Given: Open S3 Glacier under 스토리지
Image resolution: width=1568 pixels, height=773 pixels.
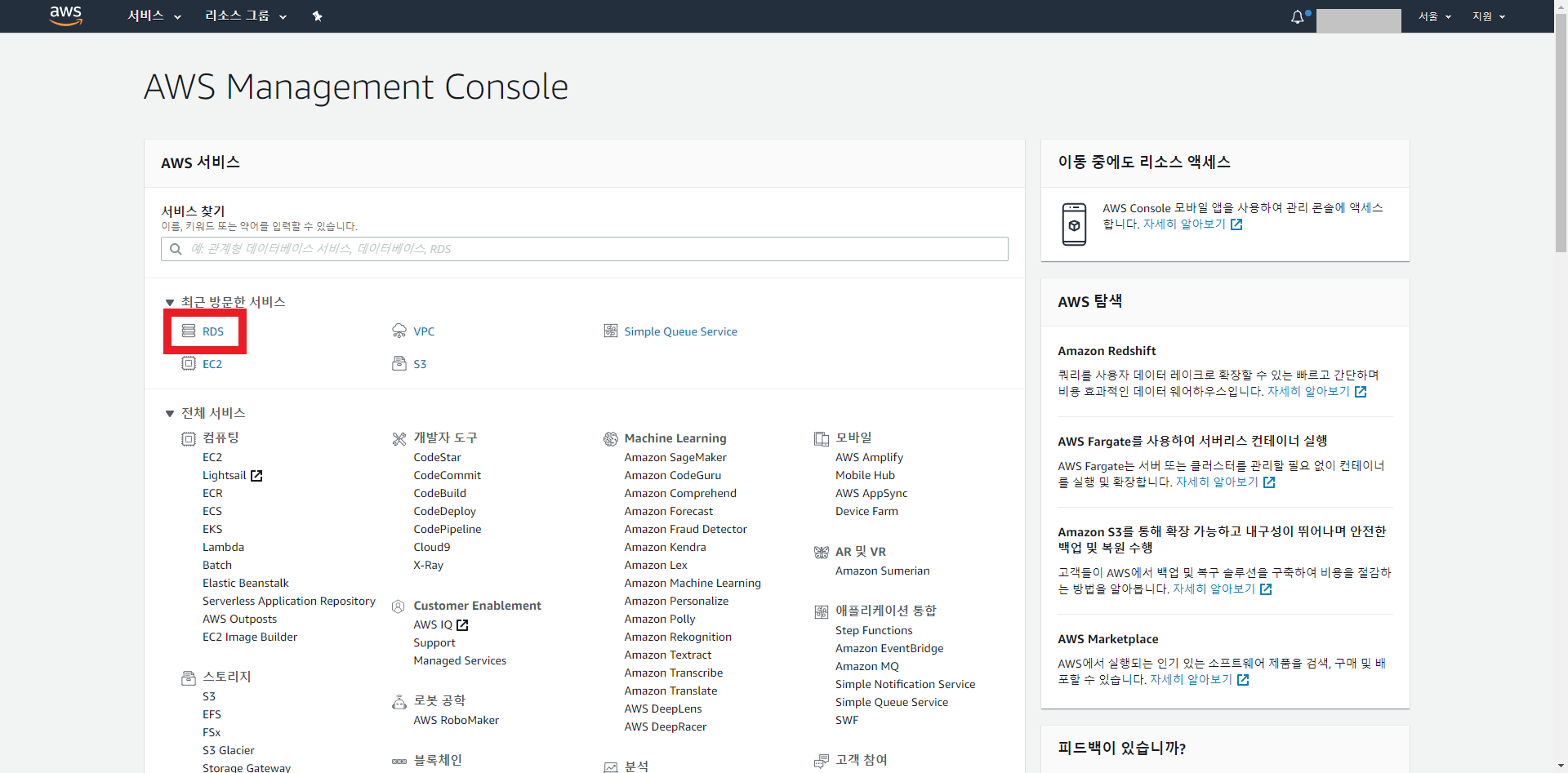Looking at the screenshot, I should (x=229, y=751).
